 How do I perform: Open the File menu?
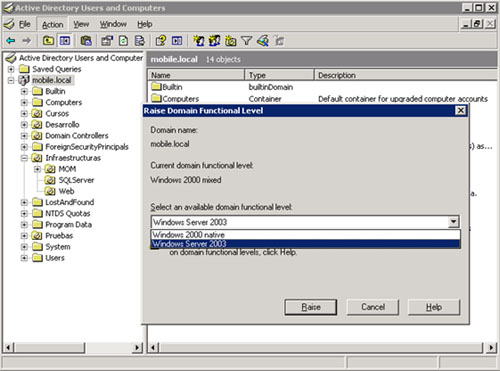[24, 24]
